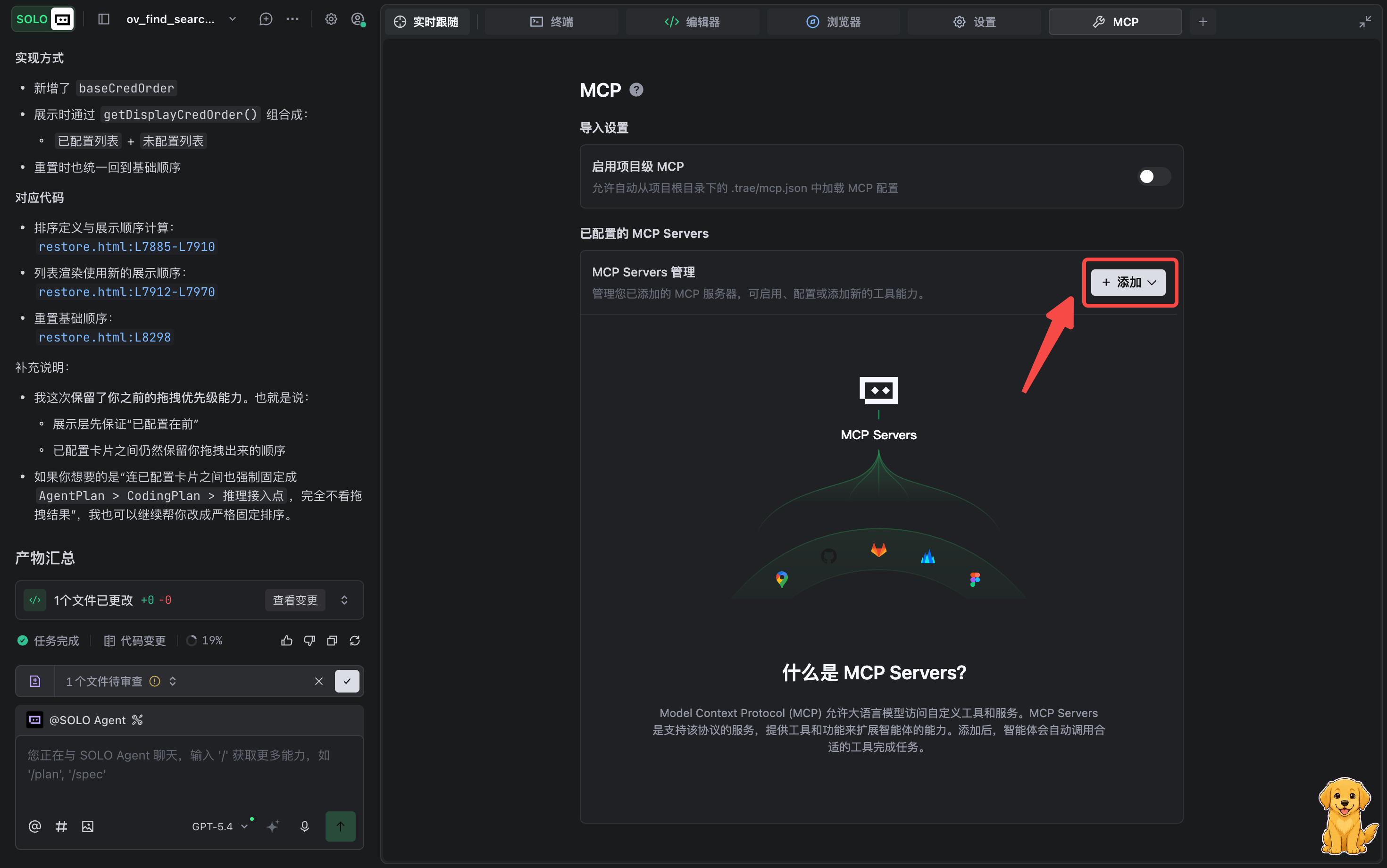This screenshot has height=868, width=1387.
Task: Open the ov_find_search project dropdown
Action: 181,19
